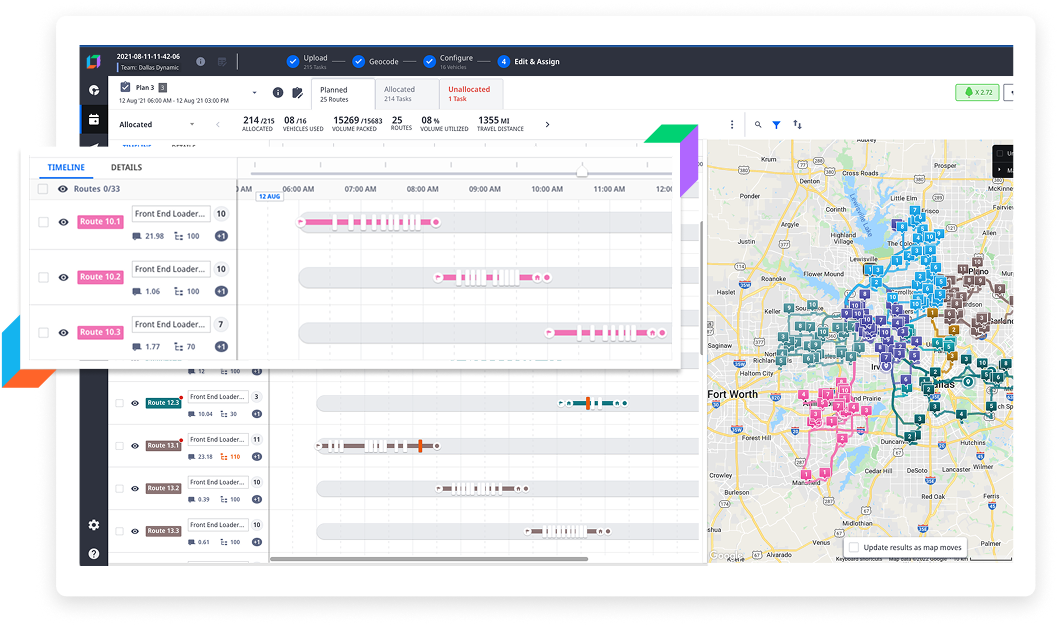The width and height of the screenshot is (1057, 625).
Task: Click orange stop marker on Route 13.1 timeline
Action: [x=420, y=446]
